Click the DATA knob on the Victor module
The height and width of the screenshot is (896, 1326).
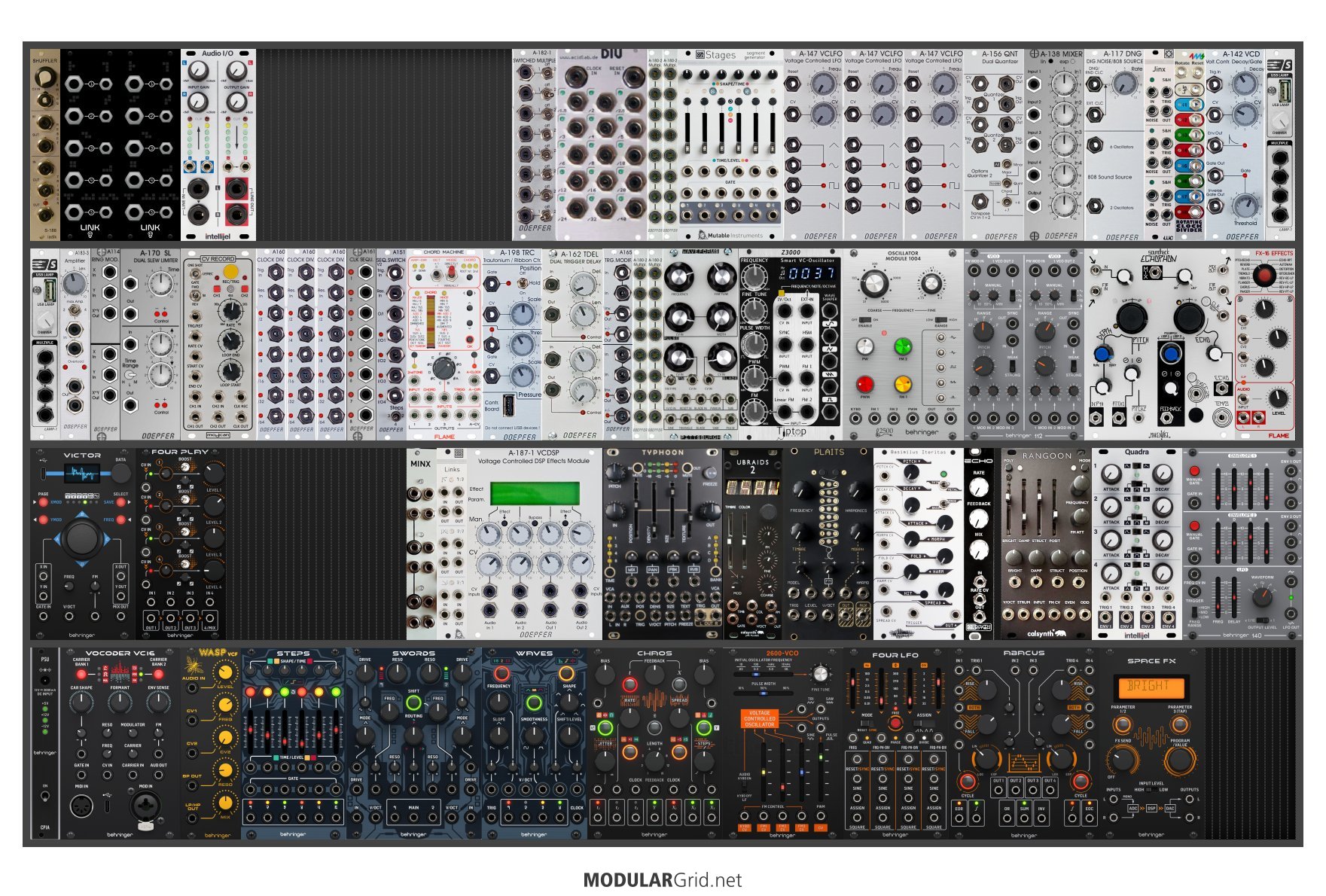click(120, 474)
